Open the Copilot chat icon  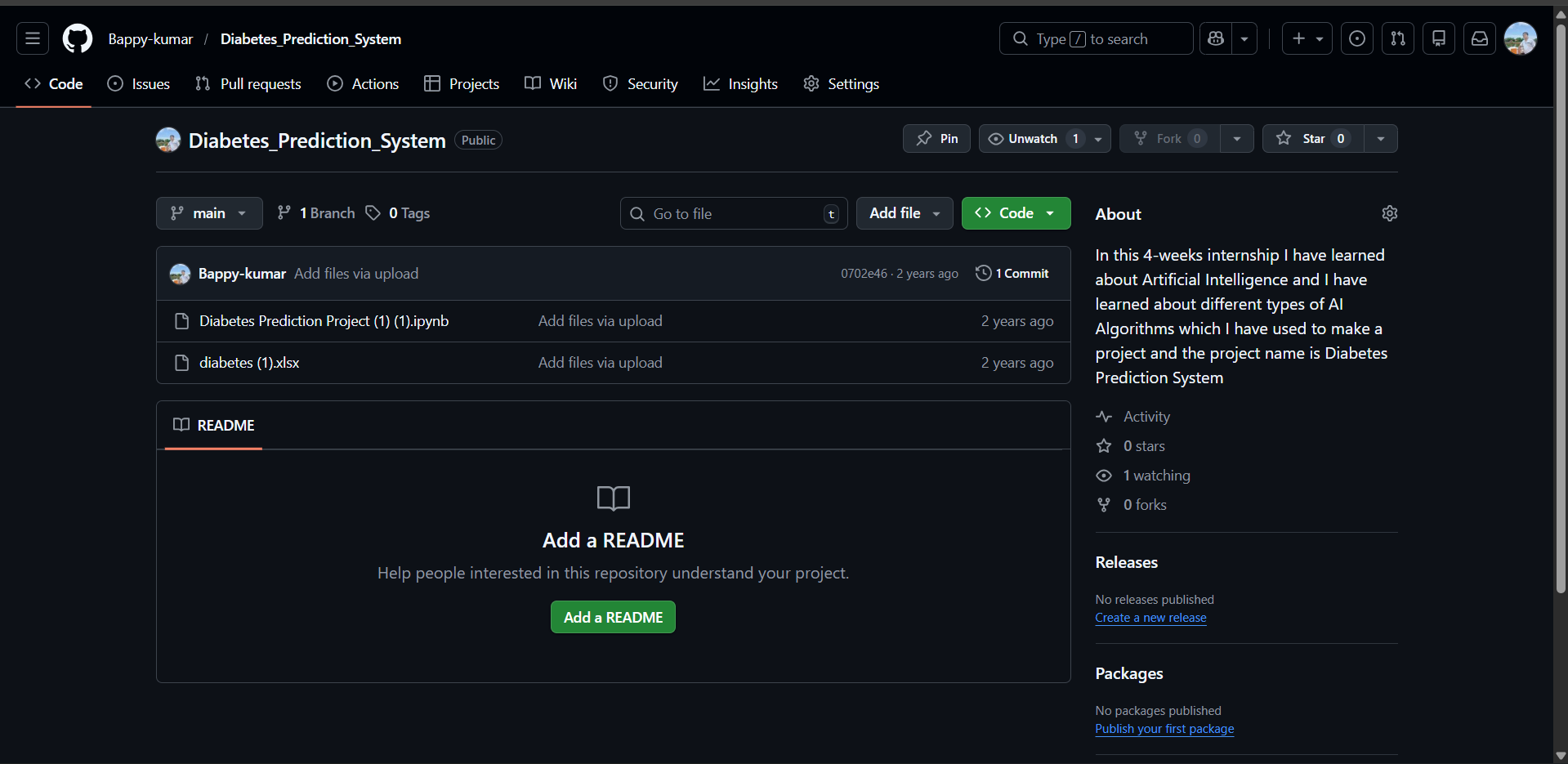(1216, 38)
